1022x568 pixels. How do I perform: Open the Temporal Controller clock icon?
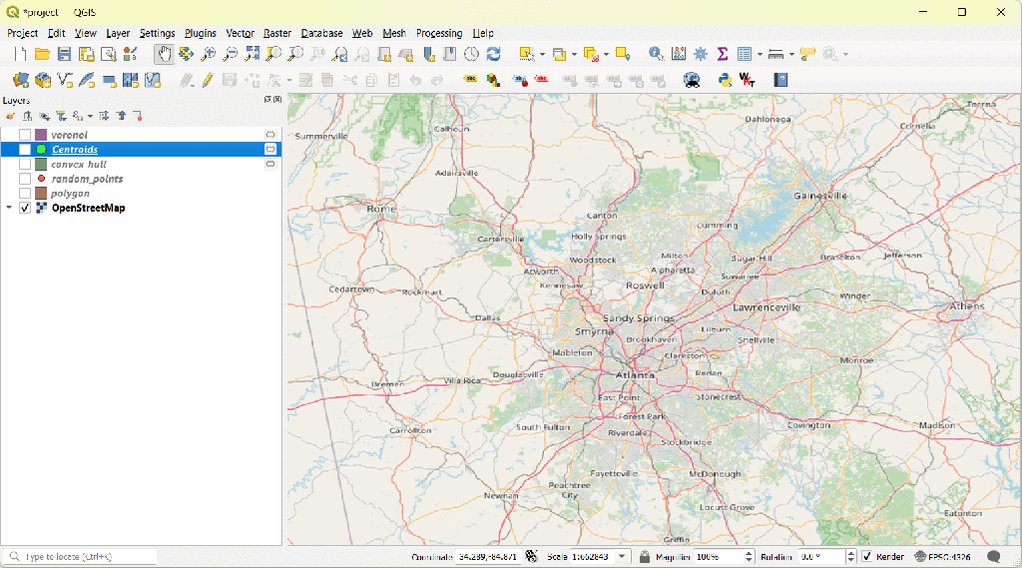click(471, 54)
